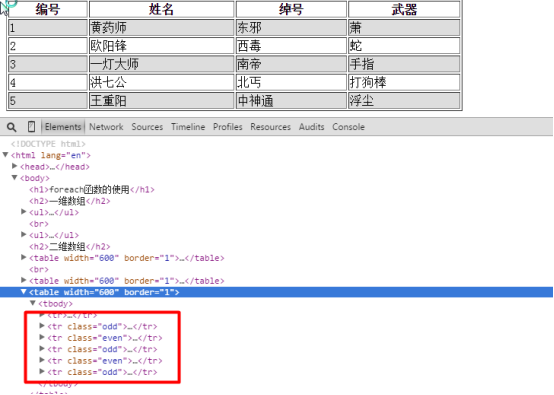Expand the head node arrow
Image resolution: width=554 pixels, height=395 pixels.
click(x=14, y=166)
